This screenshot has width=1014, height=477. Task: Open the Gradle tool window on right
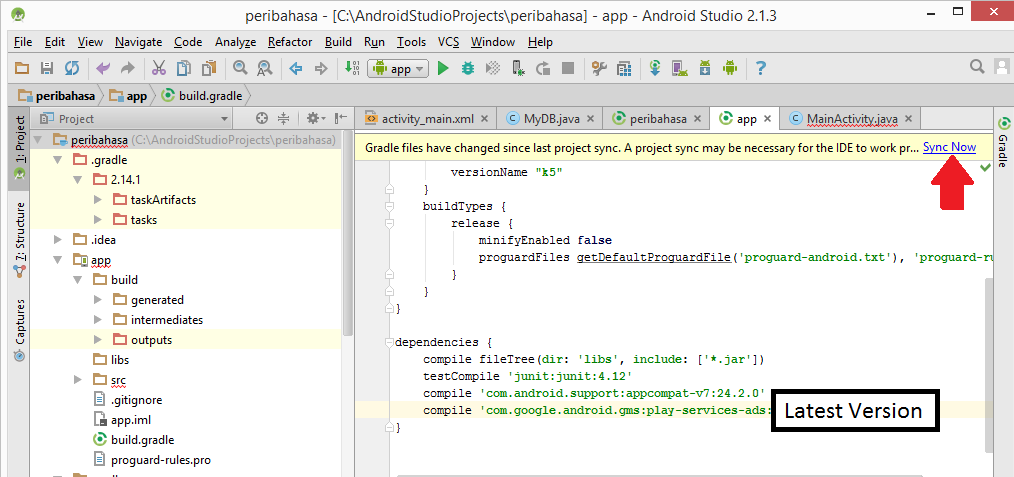pyautogui.click(x=1004, y=141)
